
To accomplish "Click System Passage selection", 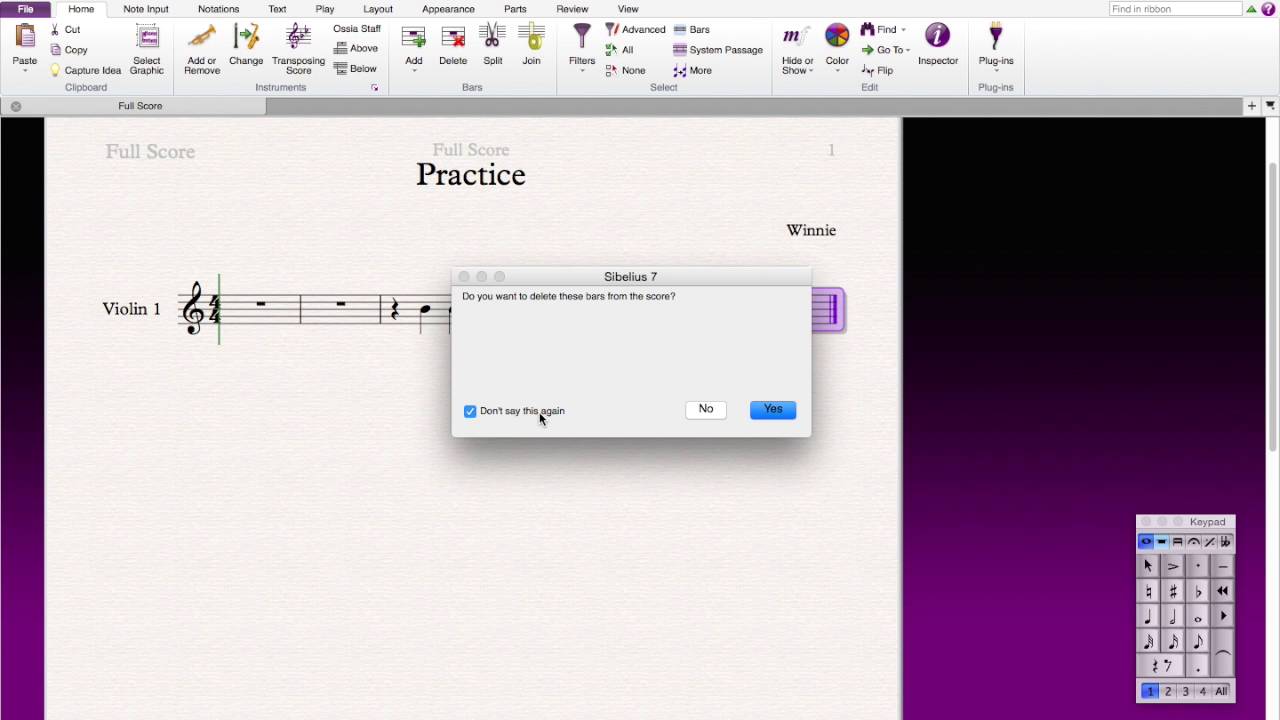I will [x=718, y=50].
